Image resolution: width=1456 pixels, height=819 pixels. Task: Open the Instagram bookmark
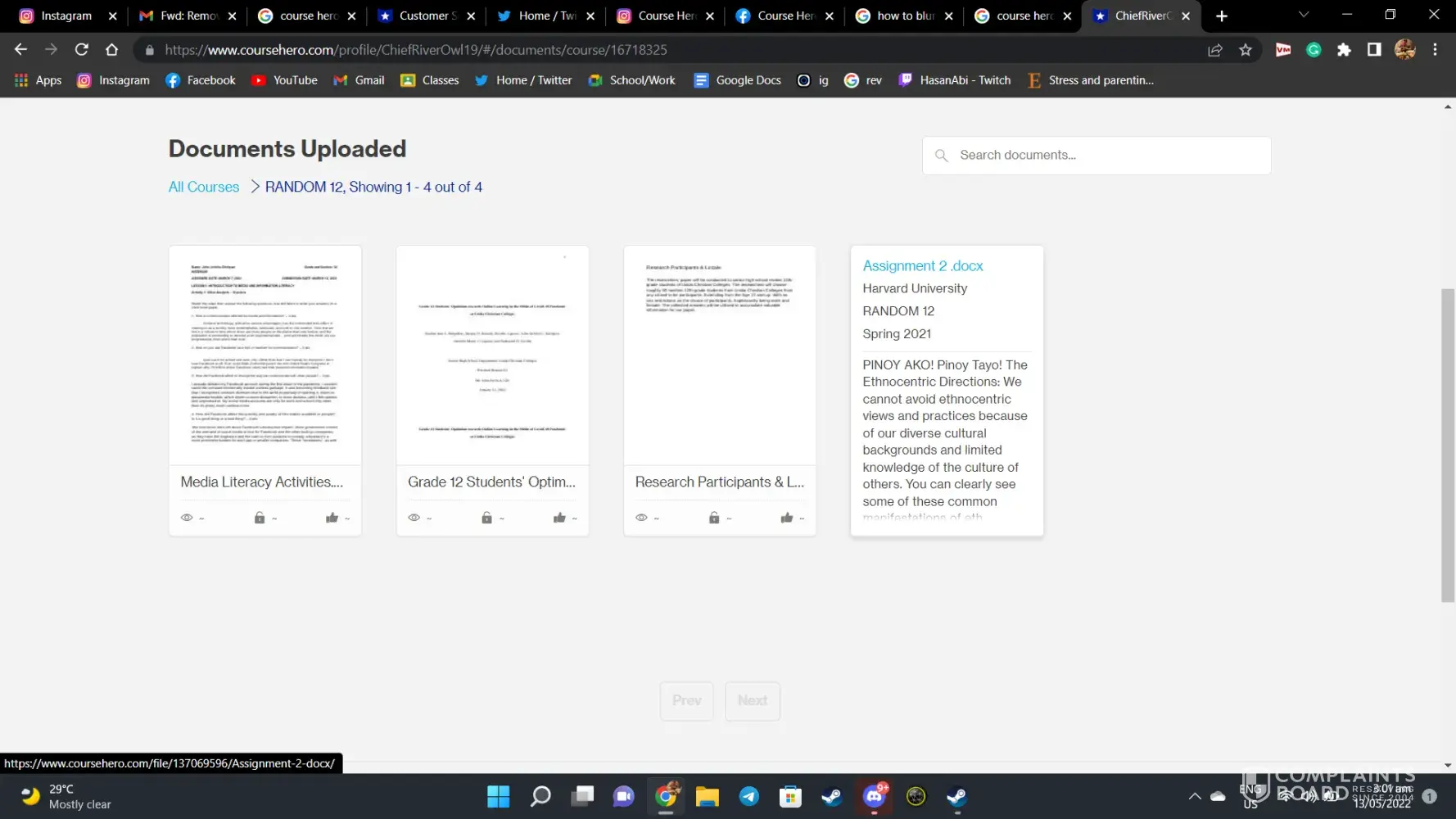114,80
